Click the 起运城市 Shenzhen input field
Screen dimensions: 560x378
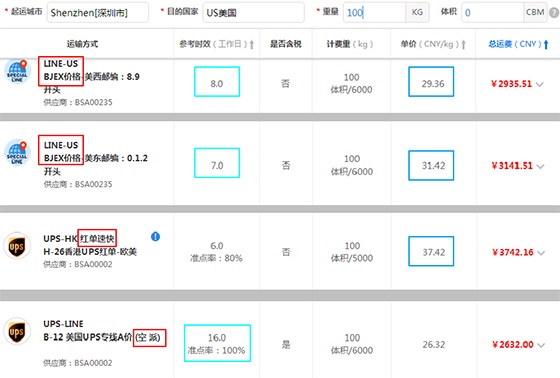pos(98,13)
